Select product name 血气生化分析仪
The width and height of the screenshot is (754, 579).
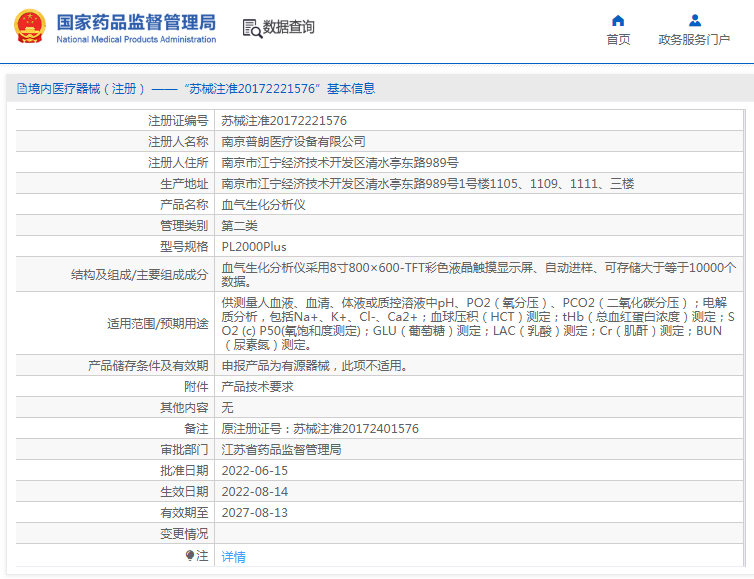[x=263, y=204]
